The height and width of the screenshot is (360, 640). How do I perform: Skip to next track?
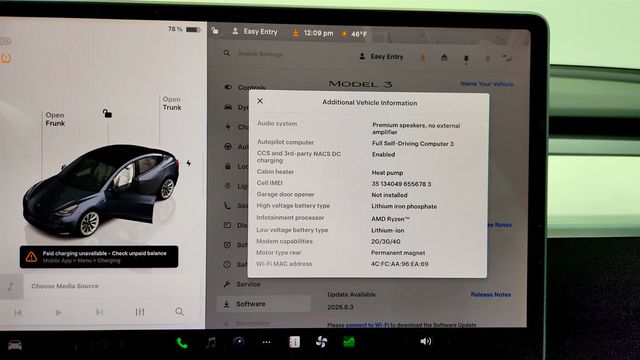coord(99,312)
